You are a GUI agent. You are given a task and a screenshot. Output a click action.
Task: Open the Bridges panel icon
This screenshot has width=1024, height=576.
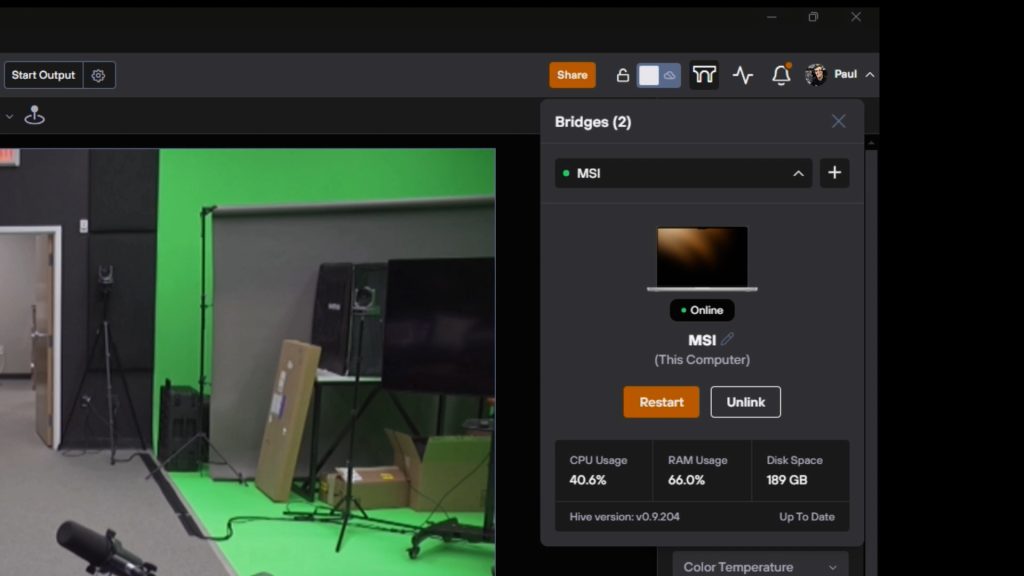[704, 75]
